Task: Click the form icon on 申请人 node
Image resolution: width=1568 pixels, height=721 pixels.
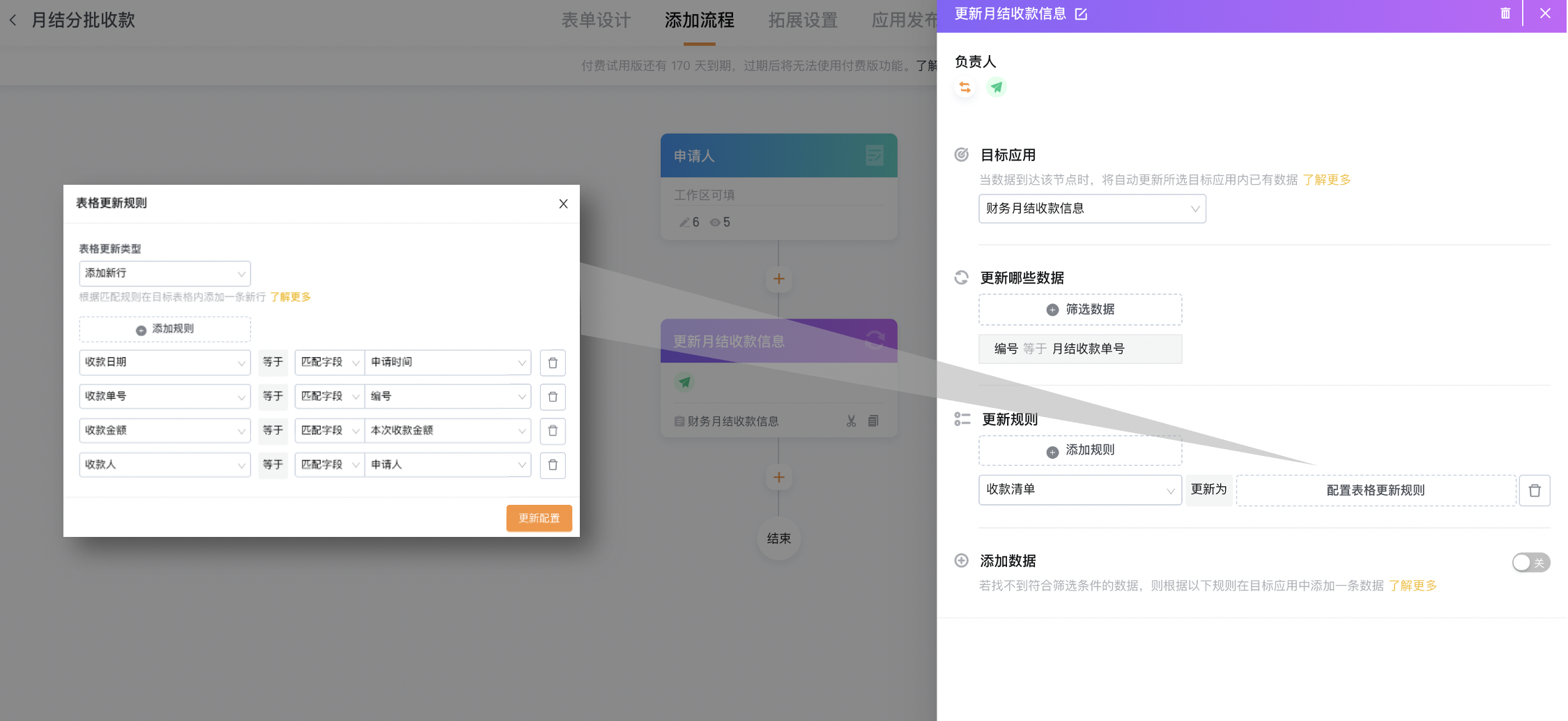Action: point(874,155)
